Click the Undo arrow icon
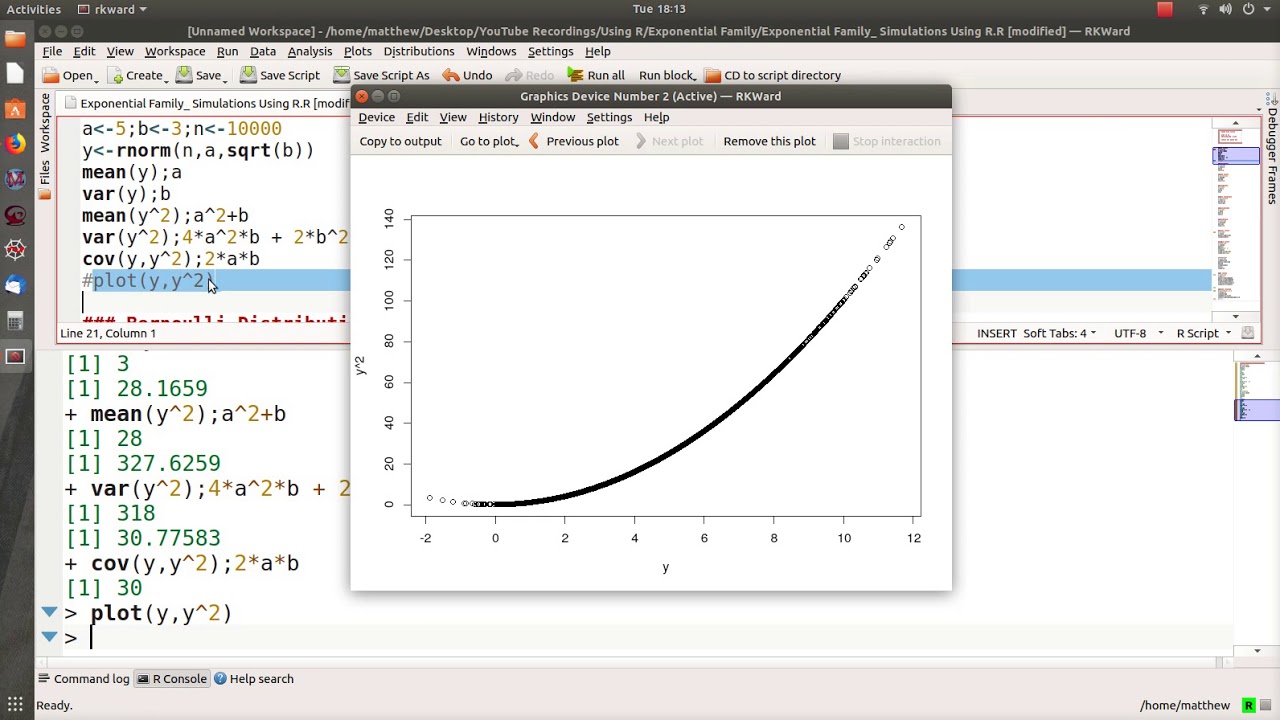This screenshot has width=1280, height=720. (x=451, y=75)
